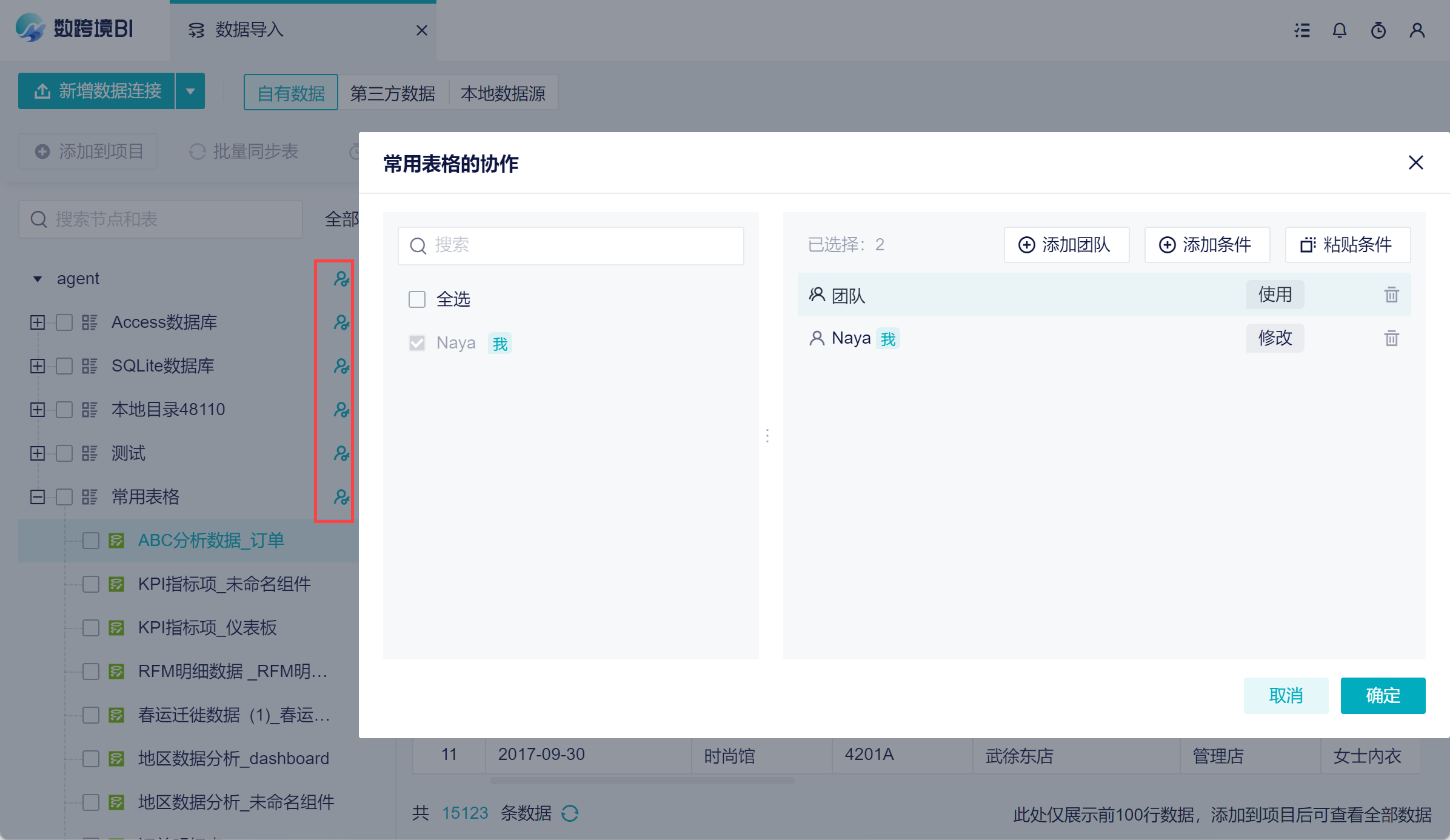This screenshot has width=1450, height=840.
Task: Switch to 本地数据源 tab
Action: (503, 93)
